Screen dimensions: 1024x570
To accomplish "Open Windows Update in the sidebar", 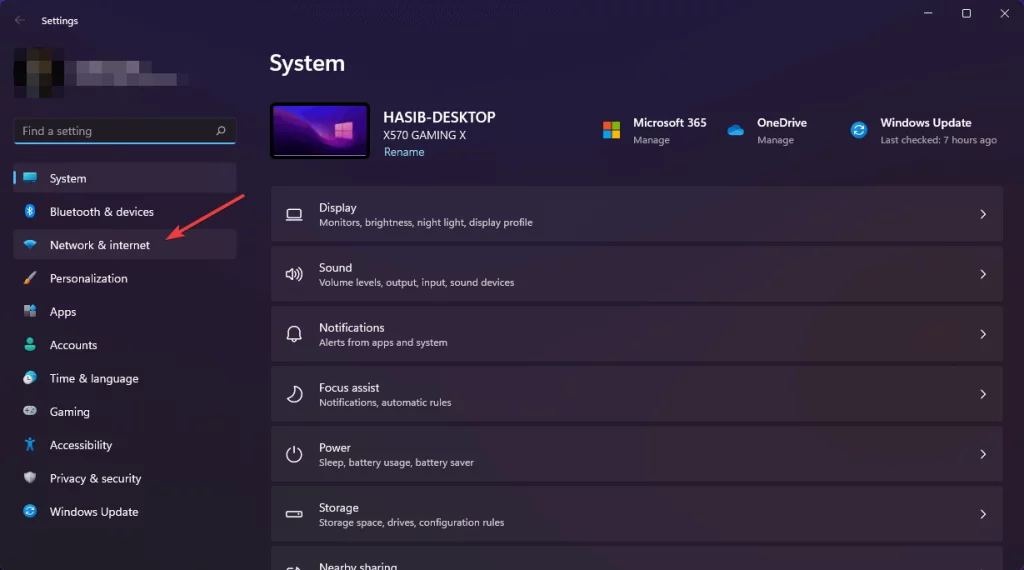I will (x=125, y=511).
